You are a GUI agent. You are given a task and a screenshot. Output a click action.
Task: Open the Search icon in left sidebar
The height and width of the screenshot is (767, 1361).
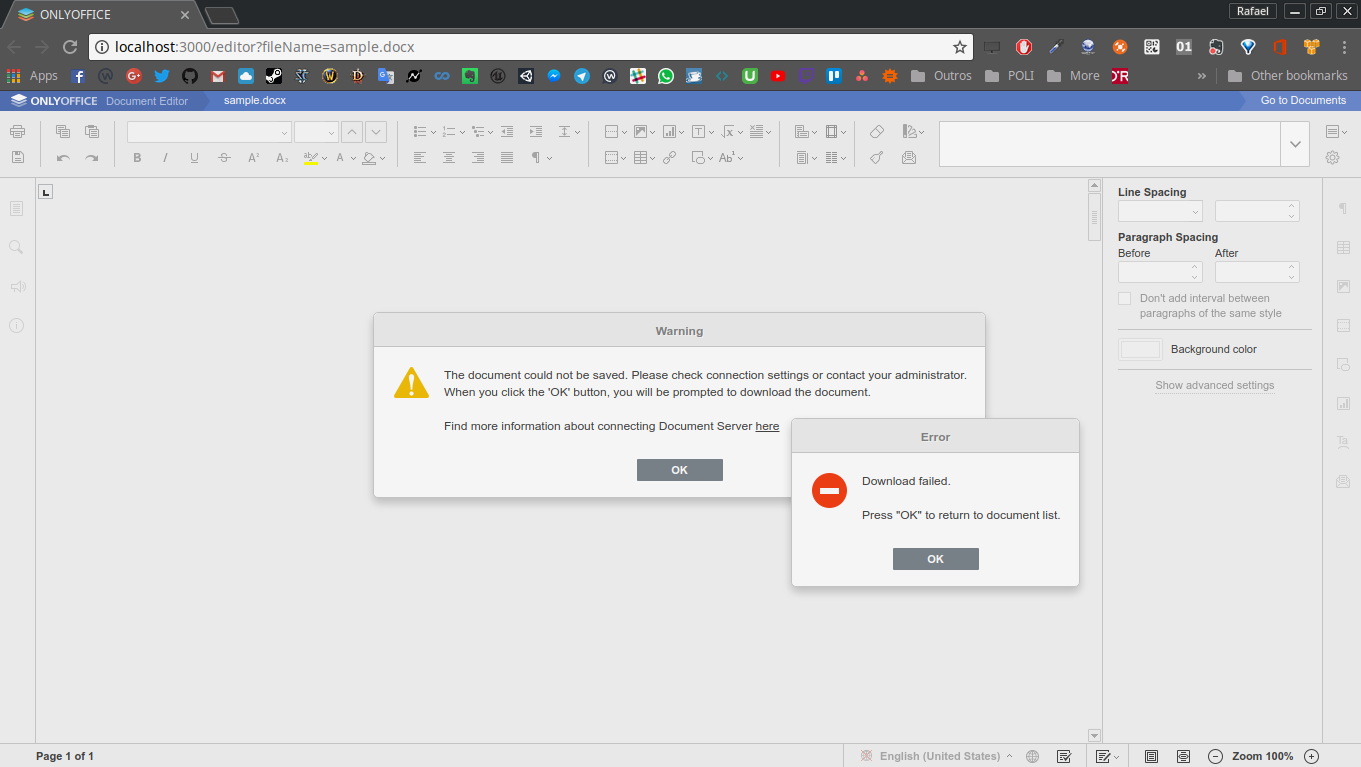pyautogui.click(x=16, y=247)
